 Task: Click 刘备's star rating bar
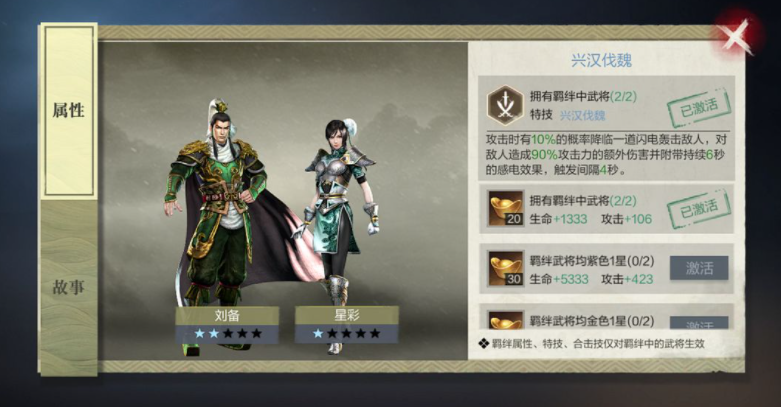pyautogui.click(x=227, y=334)
